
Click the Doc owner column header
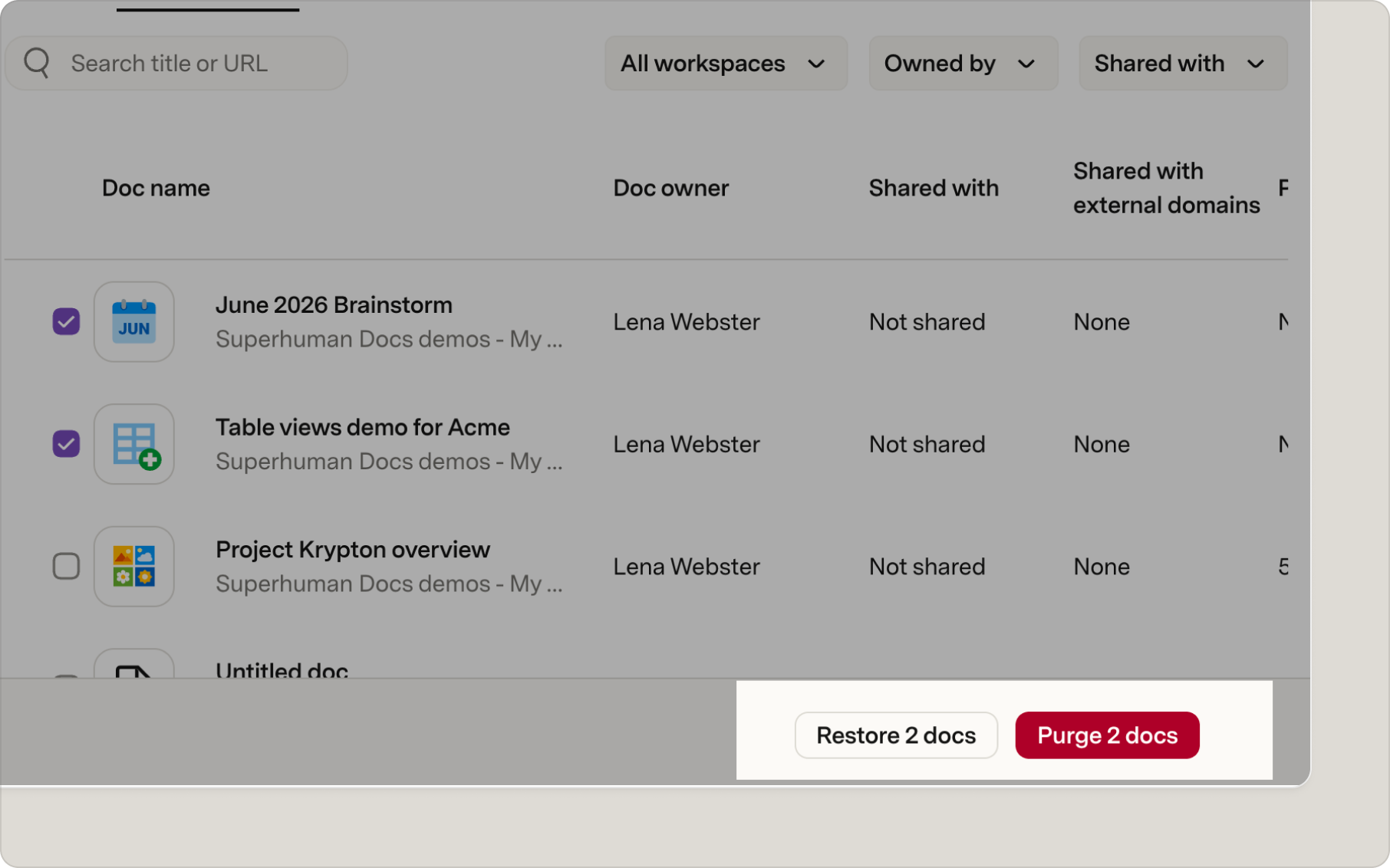[670, 188]
